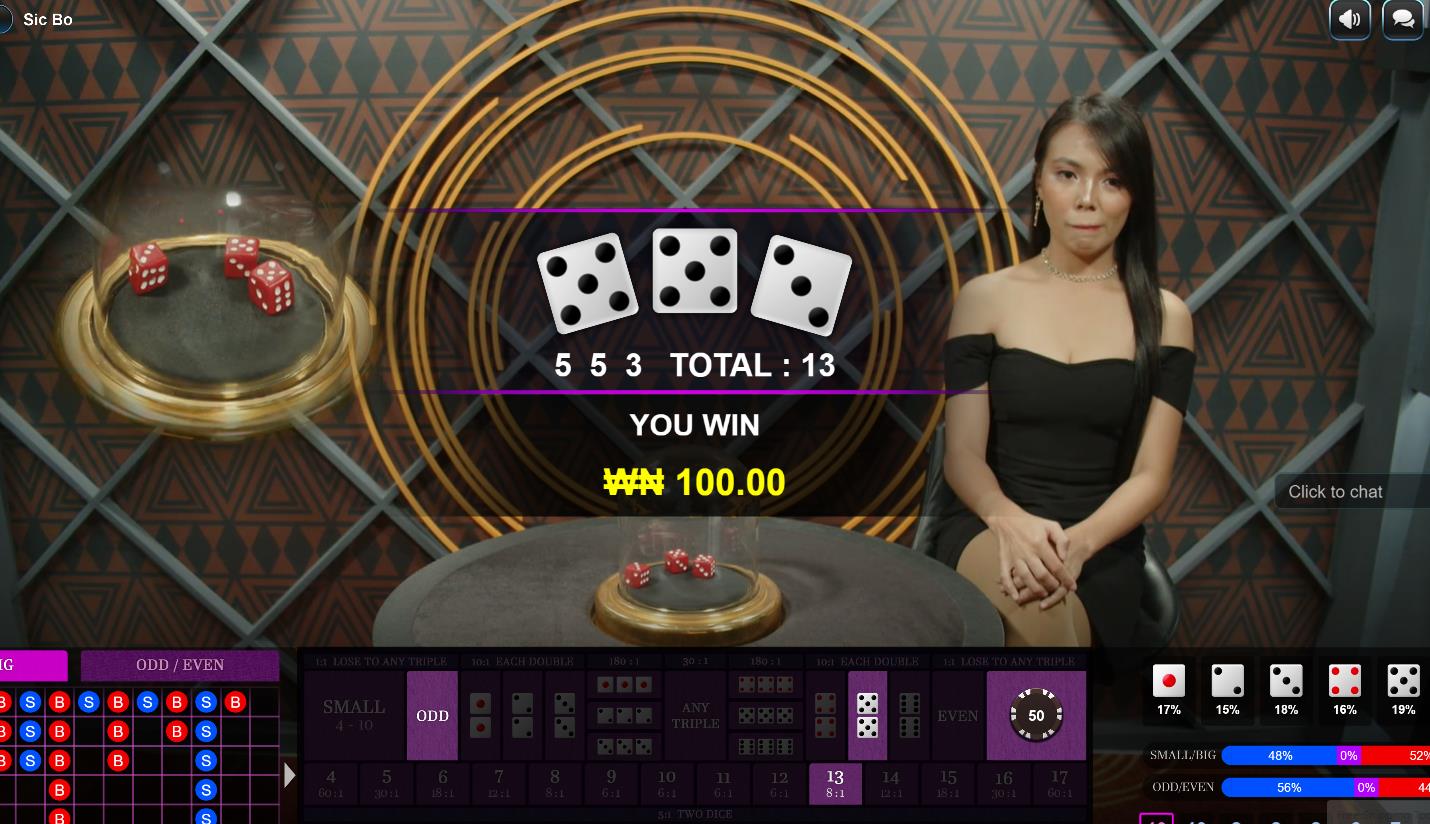Pick the red one-pip die statistic
Image resolution: width=1430 pixels, height=824 pixels.
[1168, 681]
